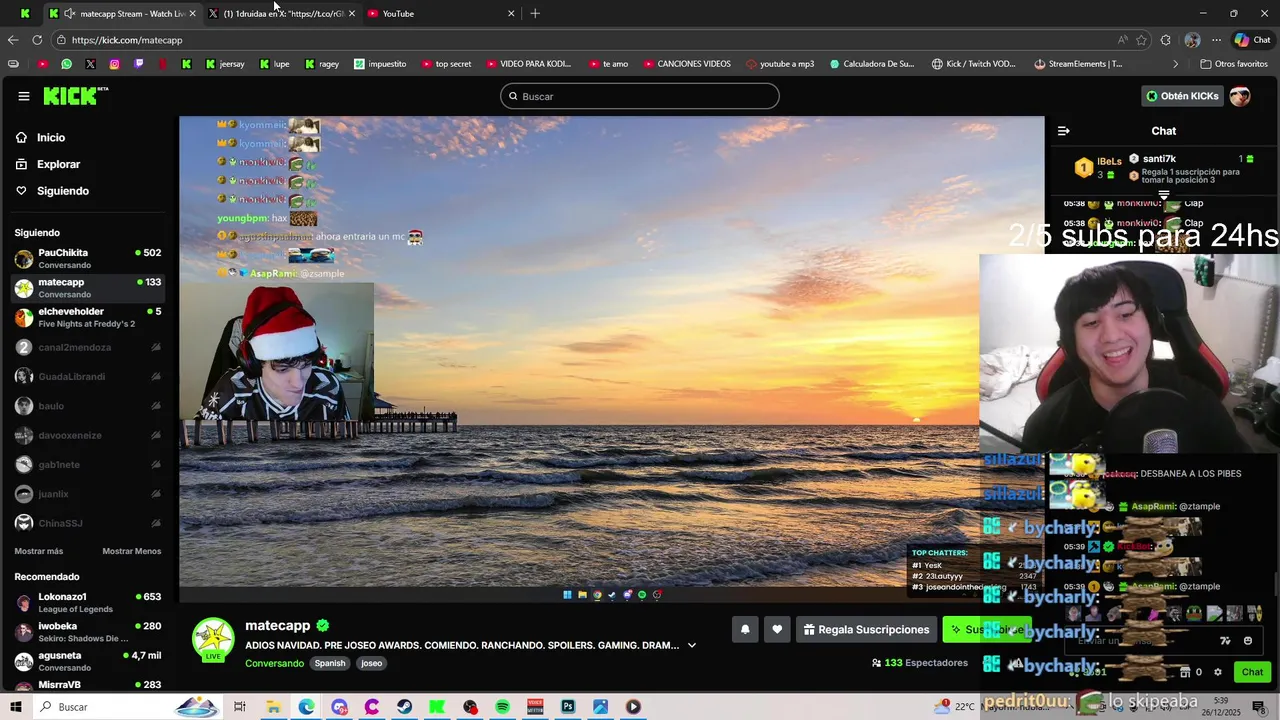The image size is (1280, 720).
Task: Open canal2mendoza offline channel
Action: click(x=88, y=347)
